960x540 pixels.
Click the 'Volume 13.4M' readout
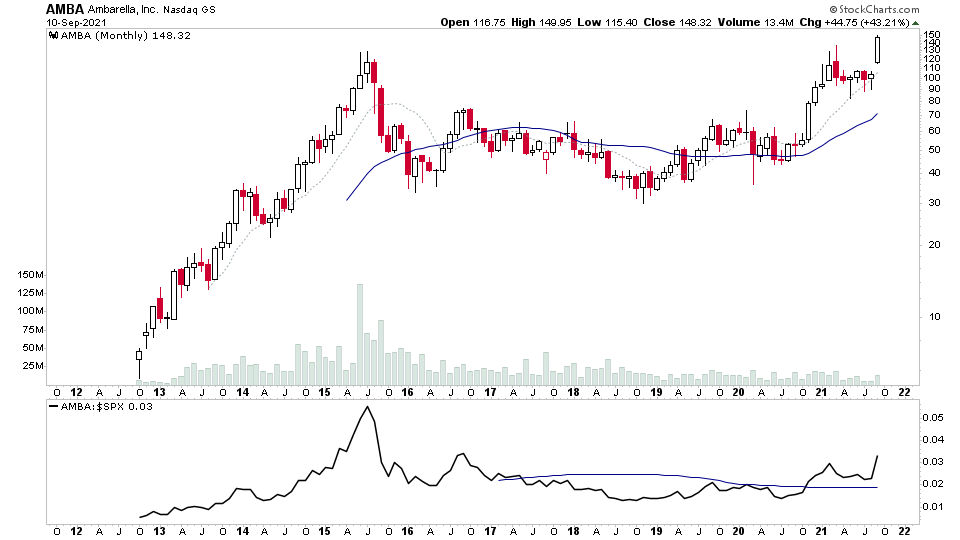756,23
